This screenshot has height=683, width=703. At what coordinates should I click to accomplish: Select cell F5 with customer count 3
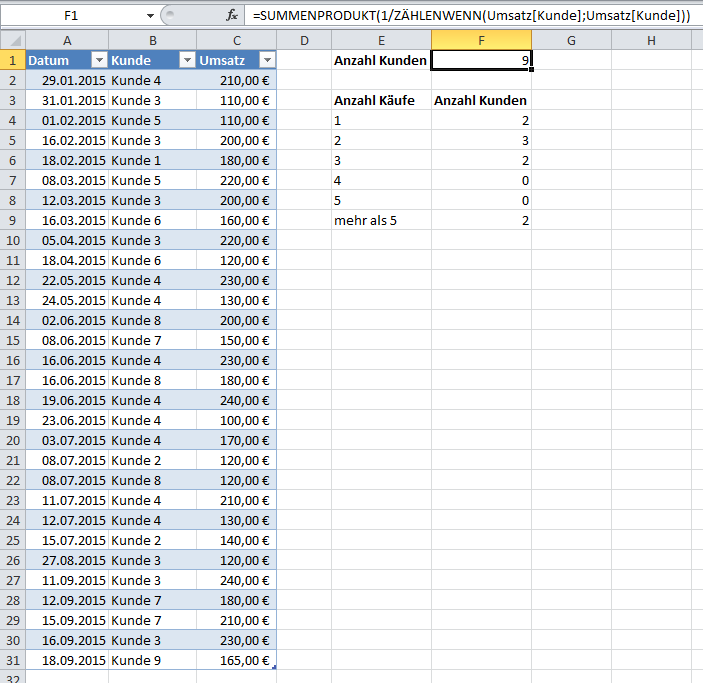click(x=482, y=140)
